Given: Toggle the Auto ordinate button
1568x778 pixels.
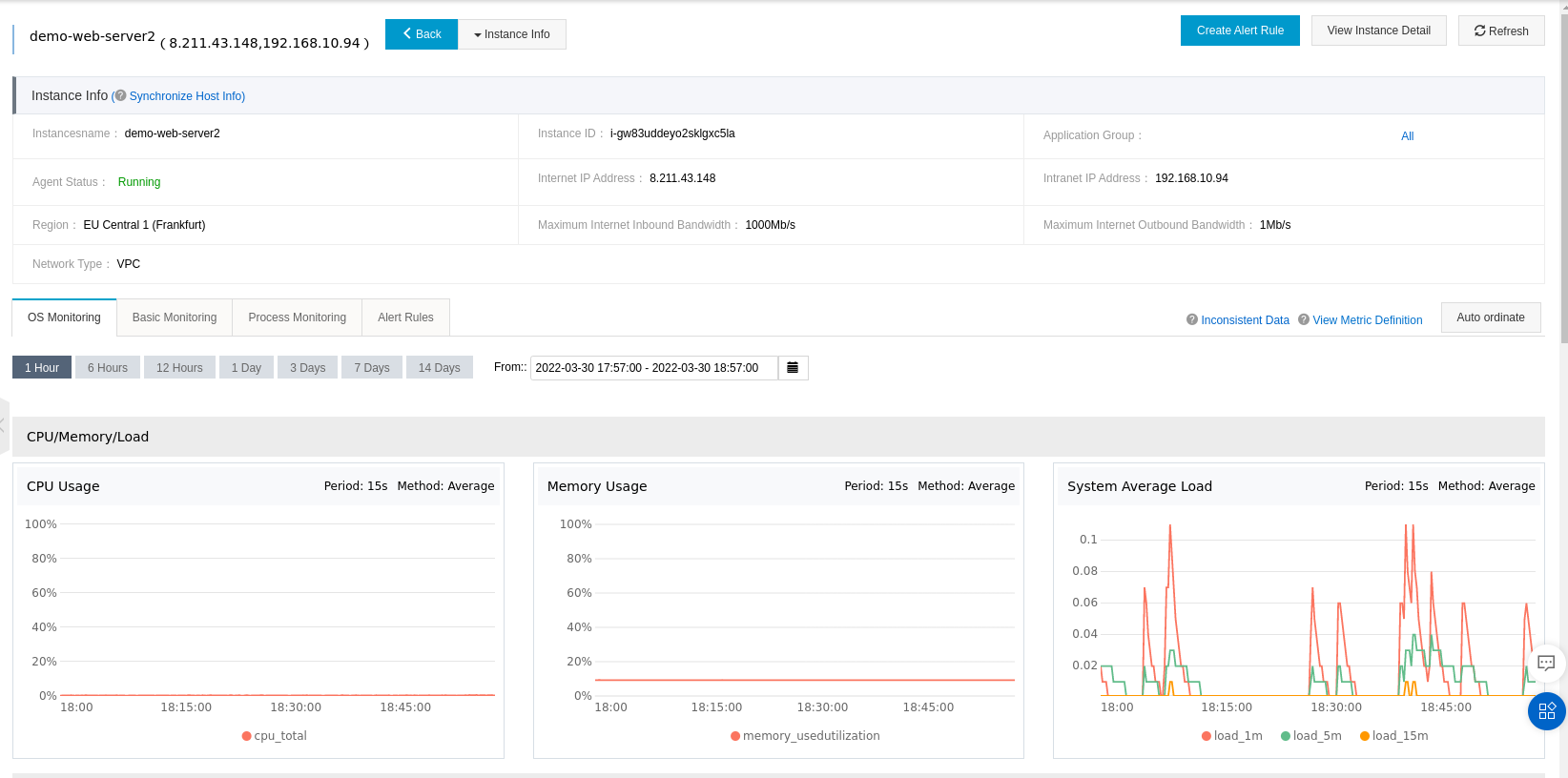Looking at the screenshot, I should [x=1491, y=317].
